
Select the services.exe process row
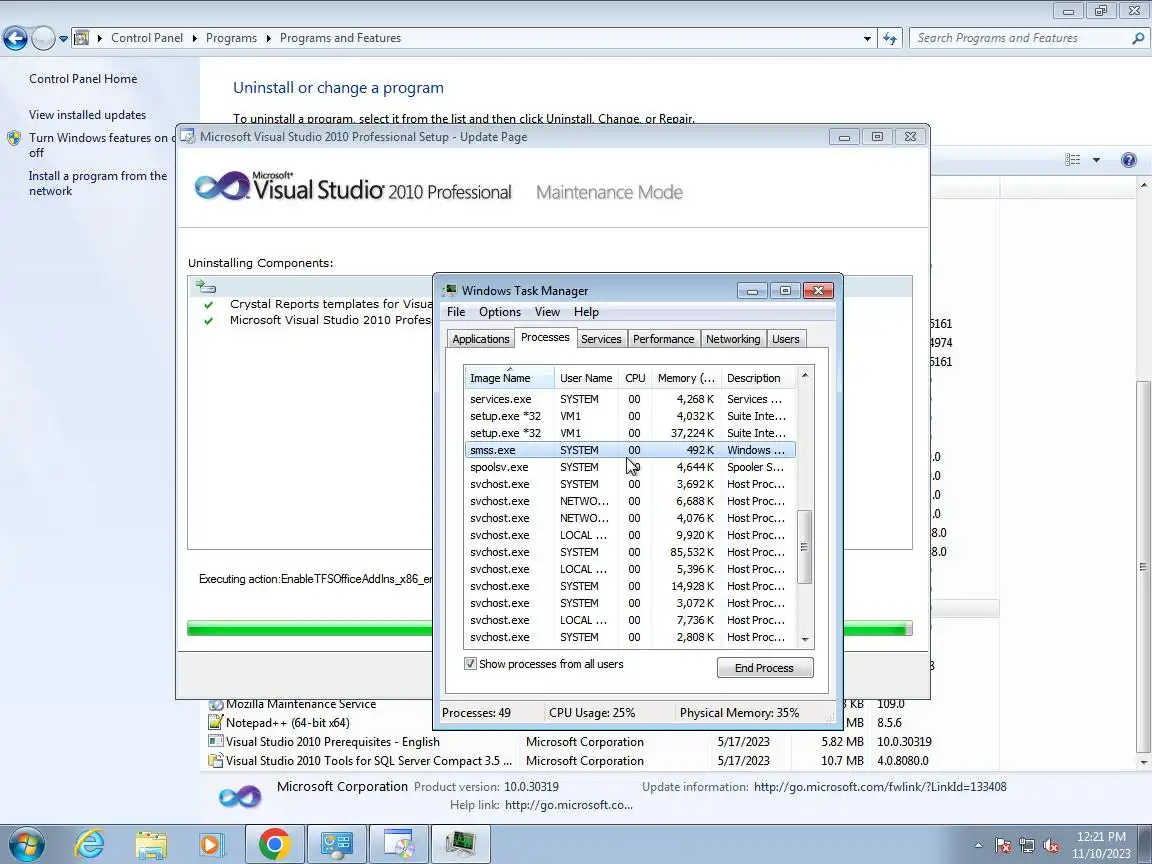630,399
